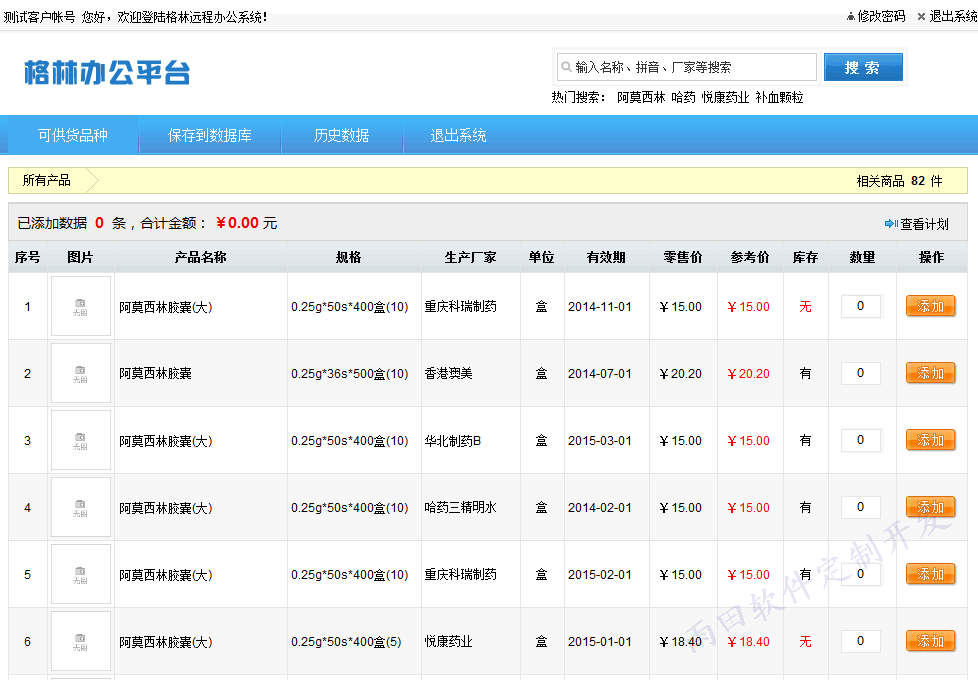The height and width of the screenshot is (680, 978).
Task: Open the 查看计划 link
Action: pos(924,224)
